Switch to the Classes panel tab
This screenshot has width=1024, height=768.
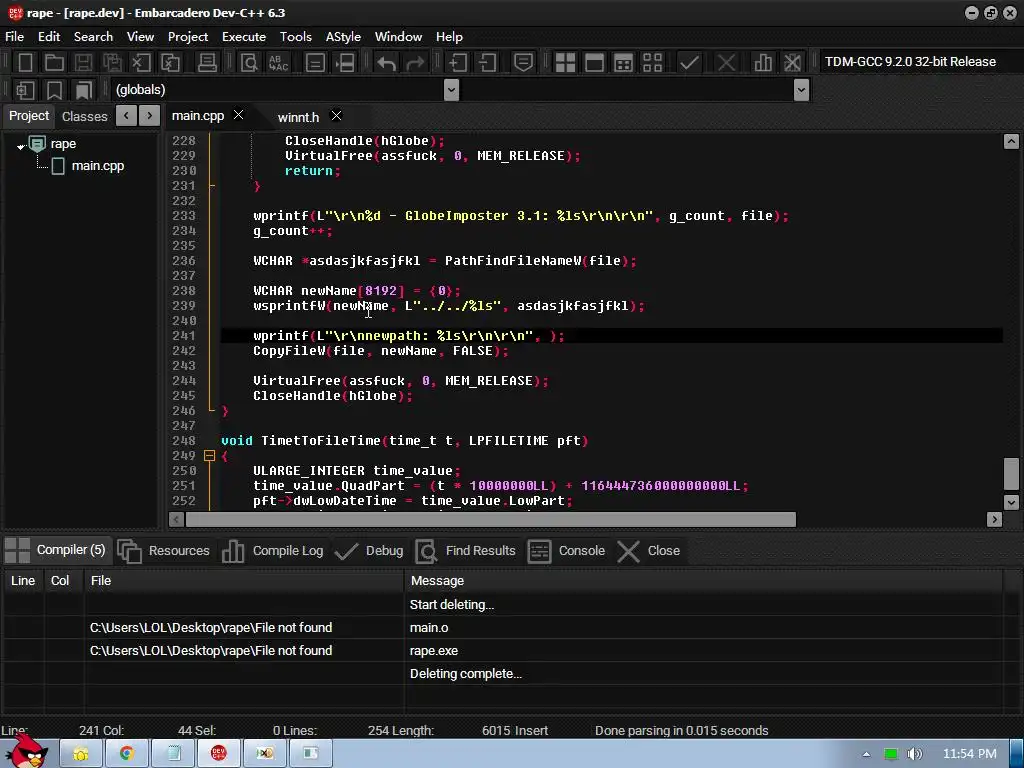point(84,116)
